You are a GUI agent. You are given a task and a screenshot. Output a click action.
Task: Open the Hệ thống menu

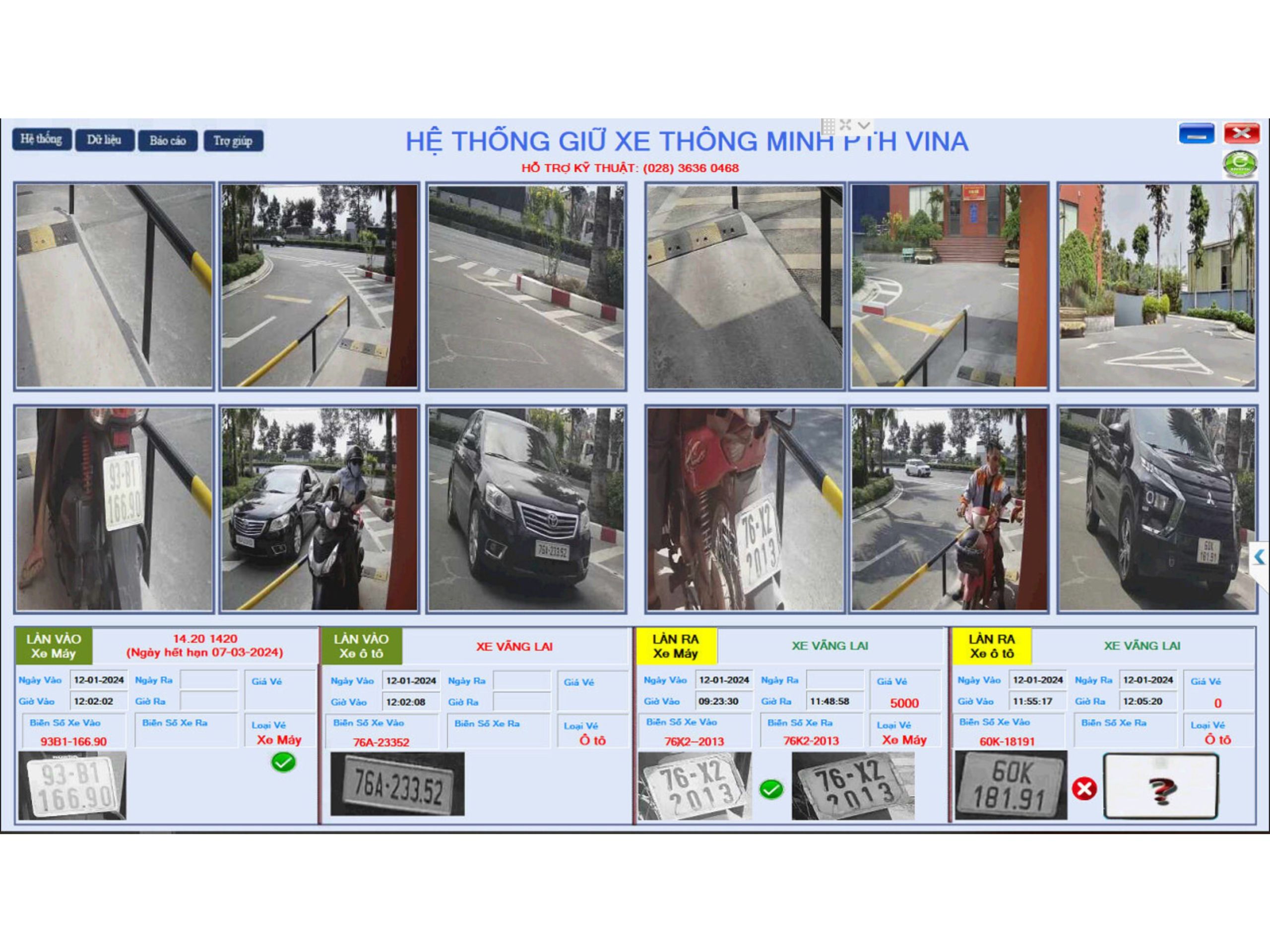click(41, 139)
